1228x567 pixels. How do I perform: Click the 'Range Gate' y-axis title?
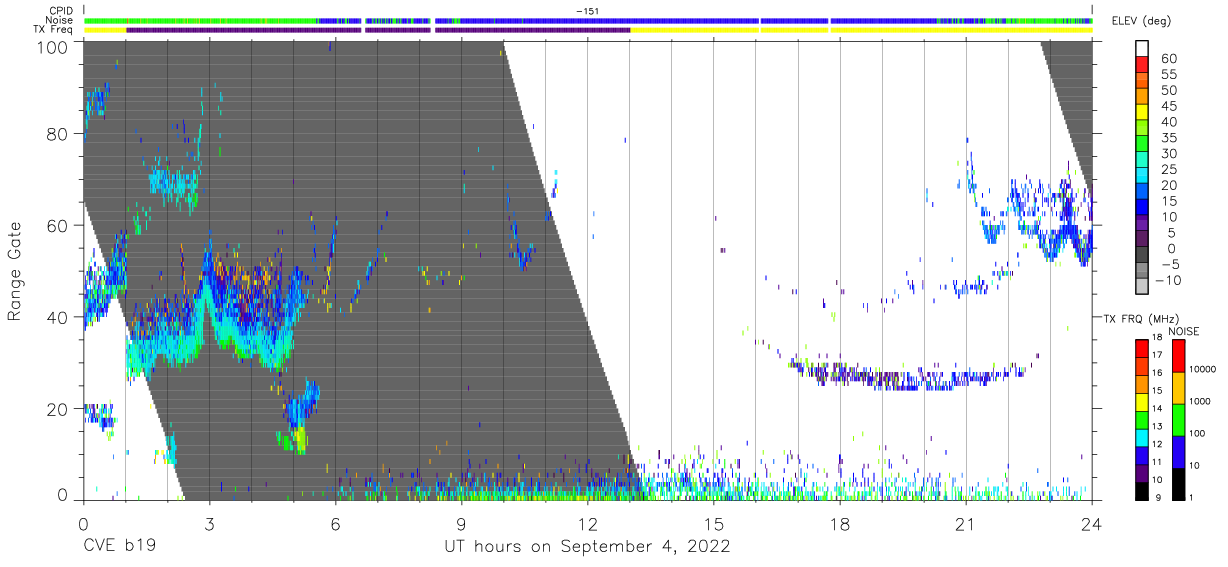15,271
